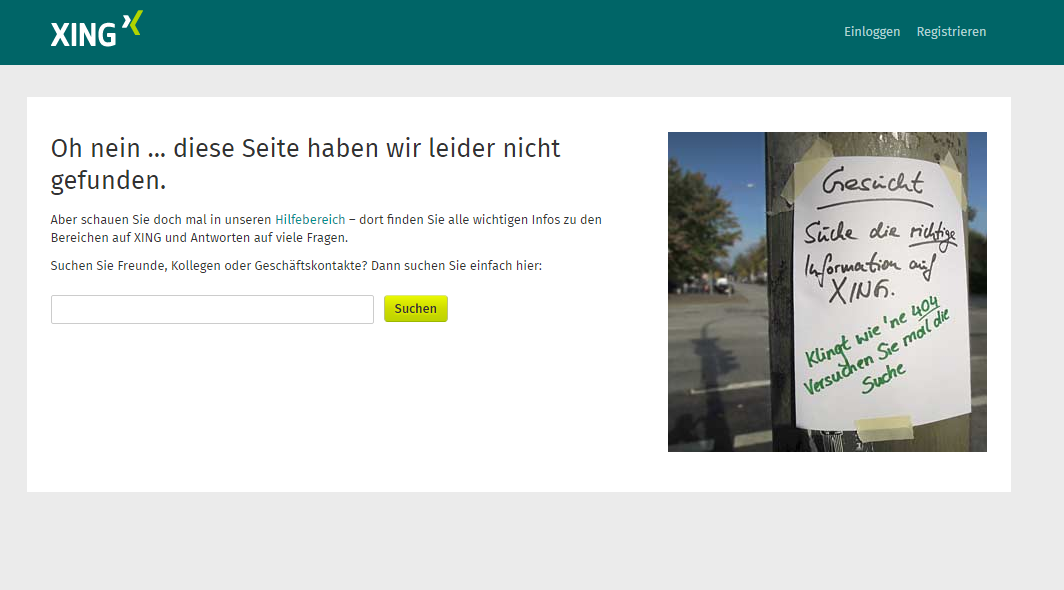Image resolution: width=1064 pixels, height=590 pixels.
Task: Follow the Hilfebereich link
Action: 310,219
